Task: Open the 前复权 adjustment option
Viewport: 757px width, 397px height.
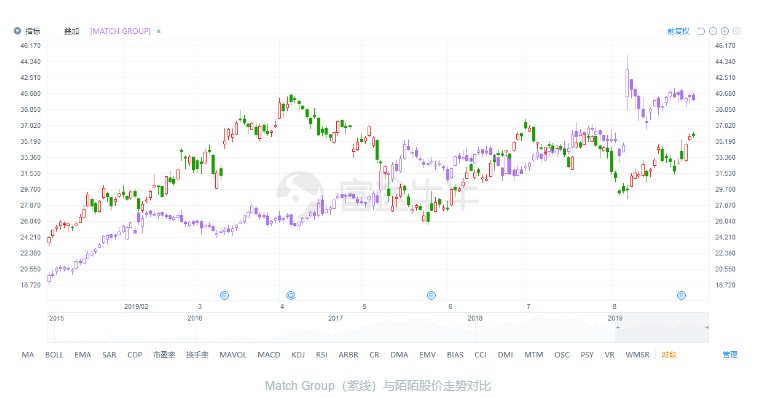Action: point(678,31)
